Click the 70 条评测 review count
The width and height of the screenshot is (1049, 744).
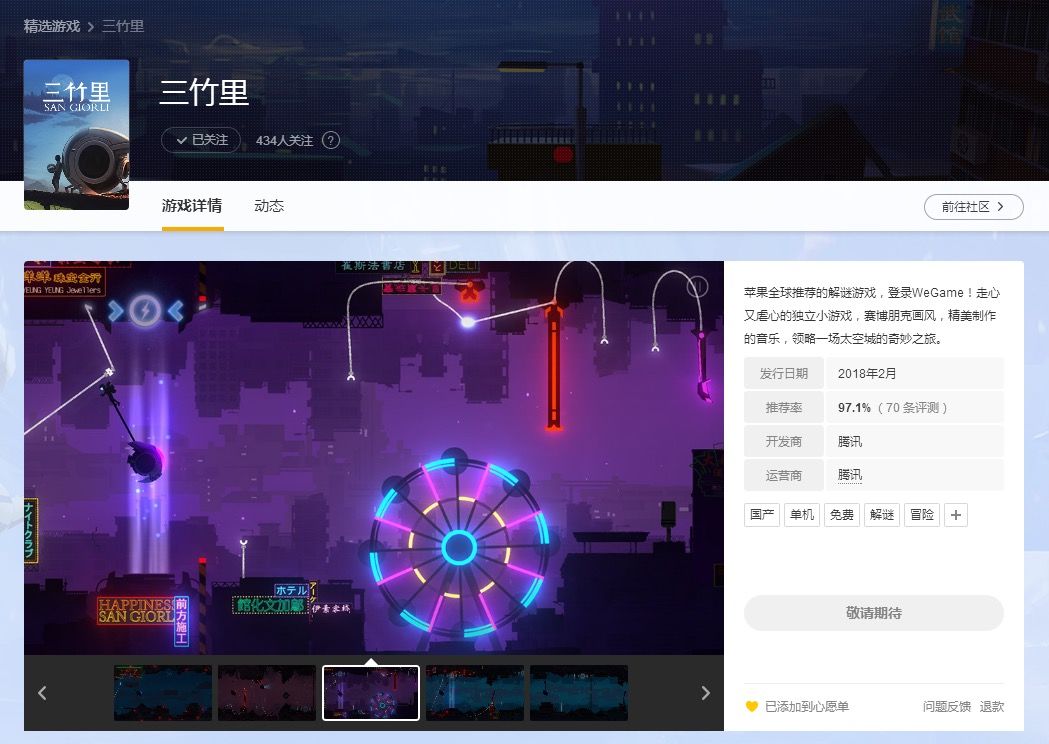pyautogui.click(x=913, y=407)
